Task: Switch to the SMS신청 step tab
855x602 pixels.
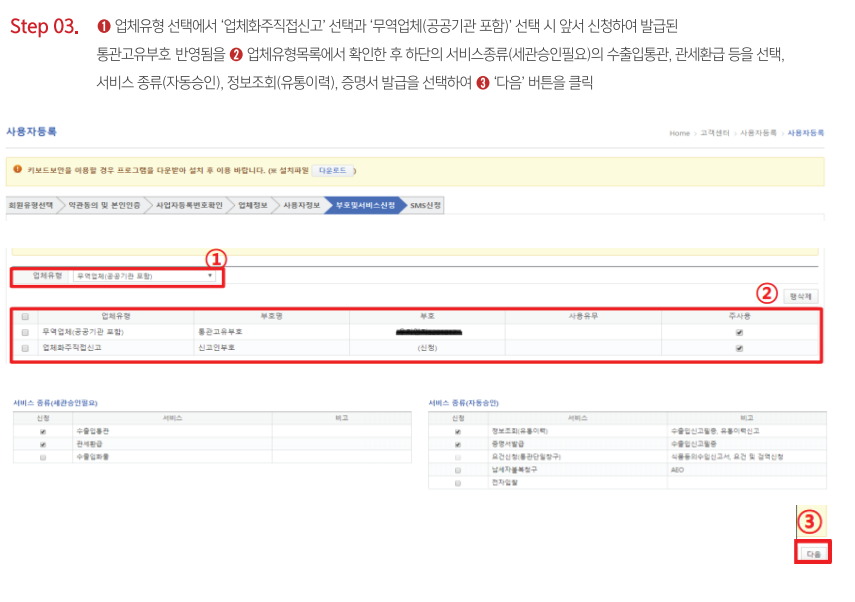Action: coord(425,205)
